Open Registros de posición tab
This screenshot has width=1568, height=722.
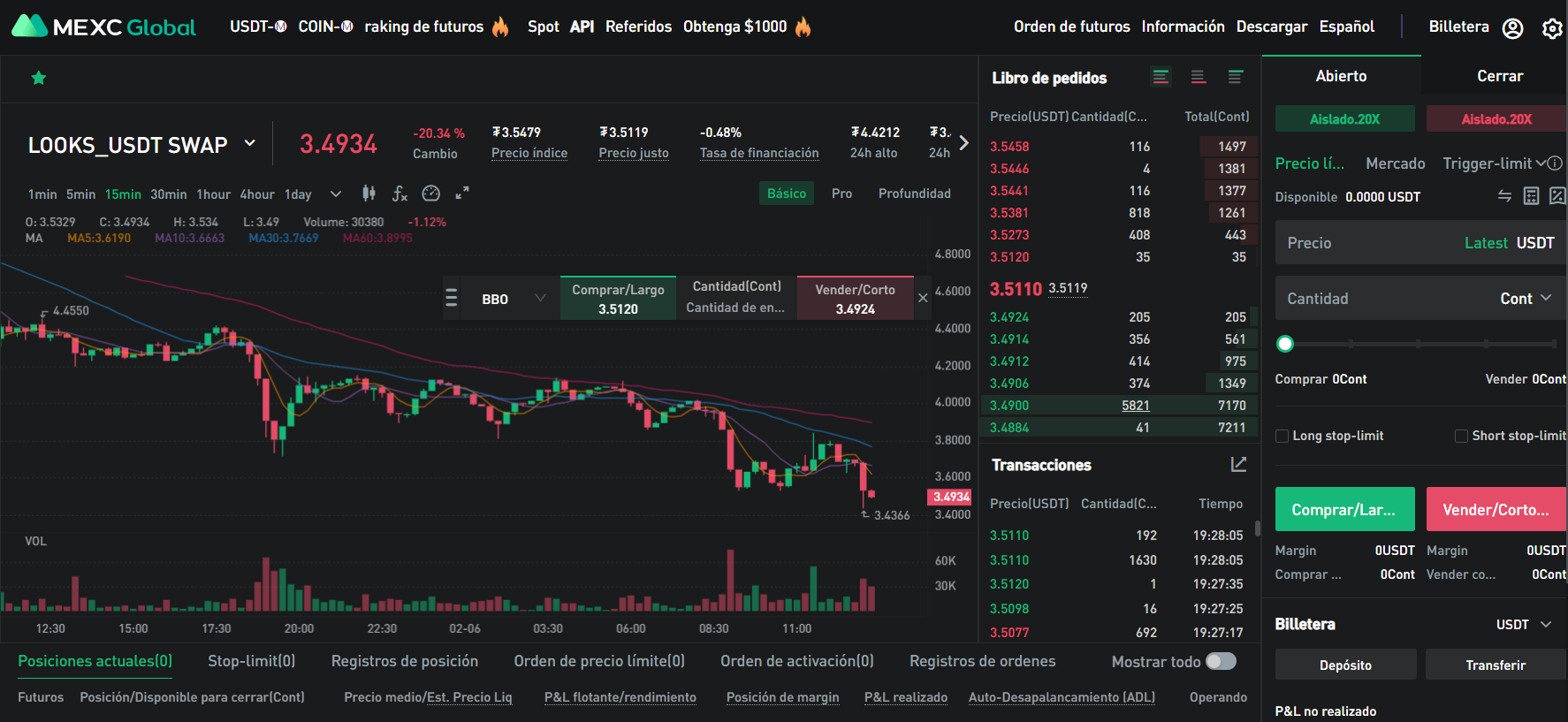click(405, 661)
